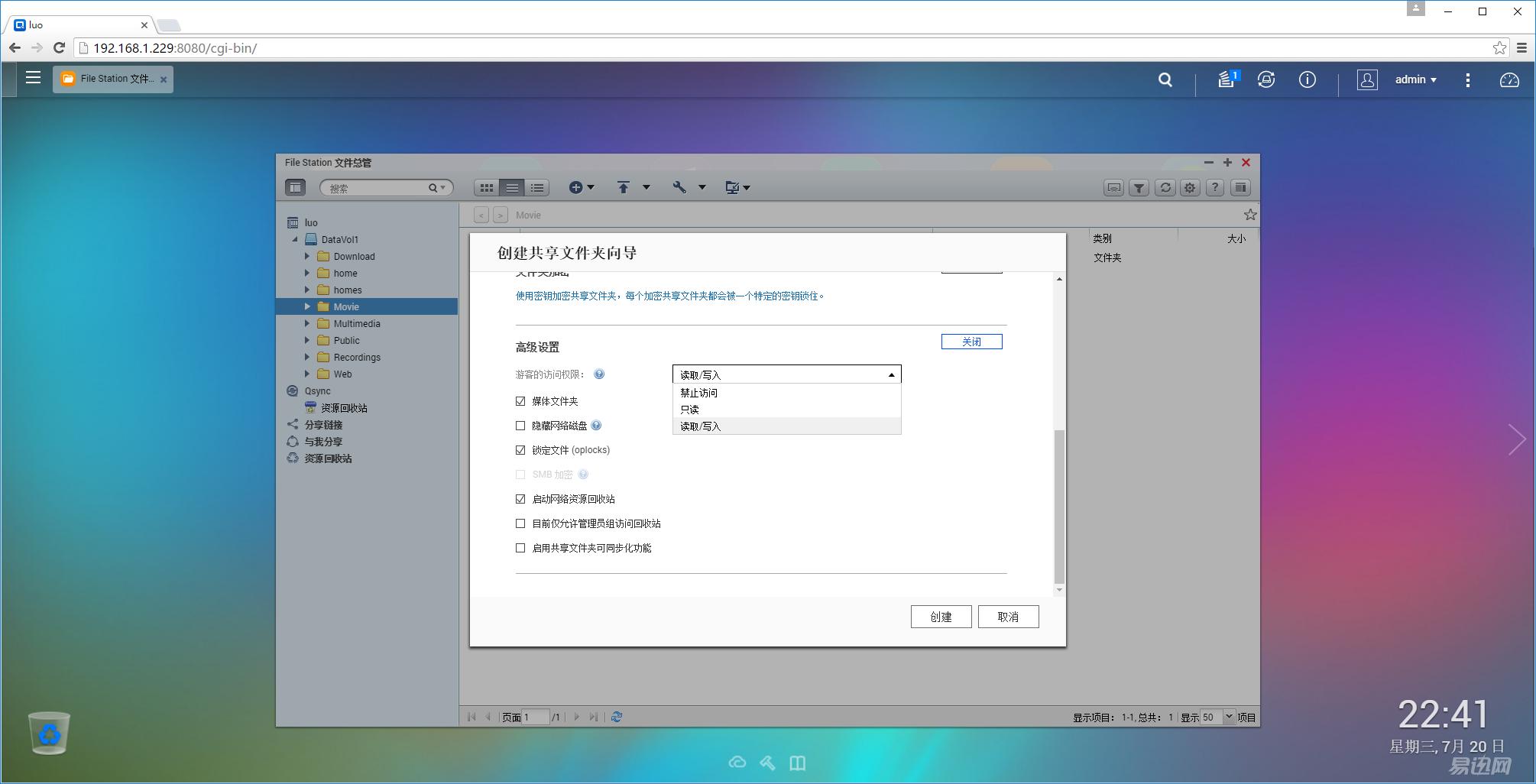Click the 创建 button

(941, 617)
